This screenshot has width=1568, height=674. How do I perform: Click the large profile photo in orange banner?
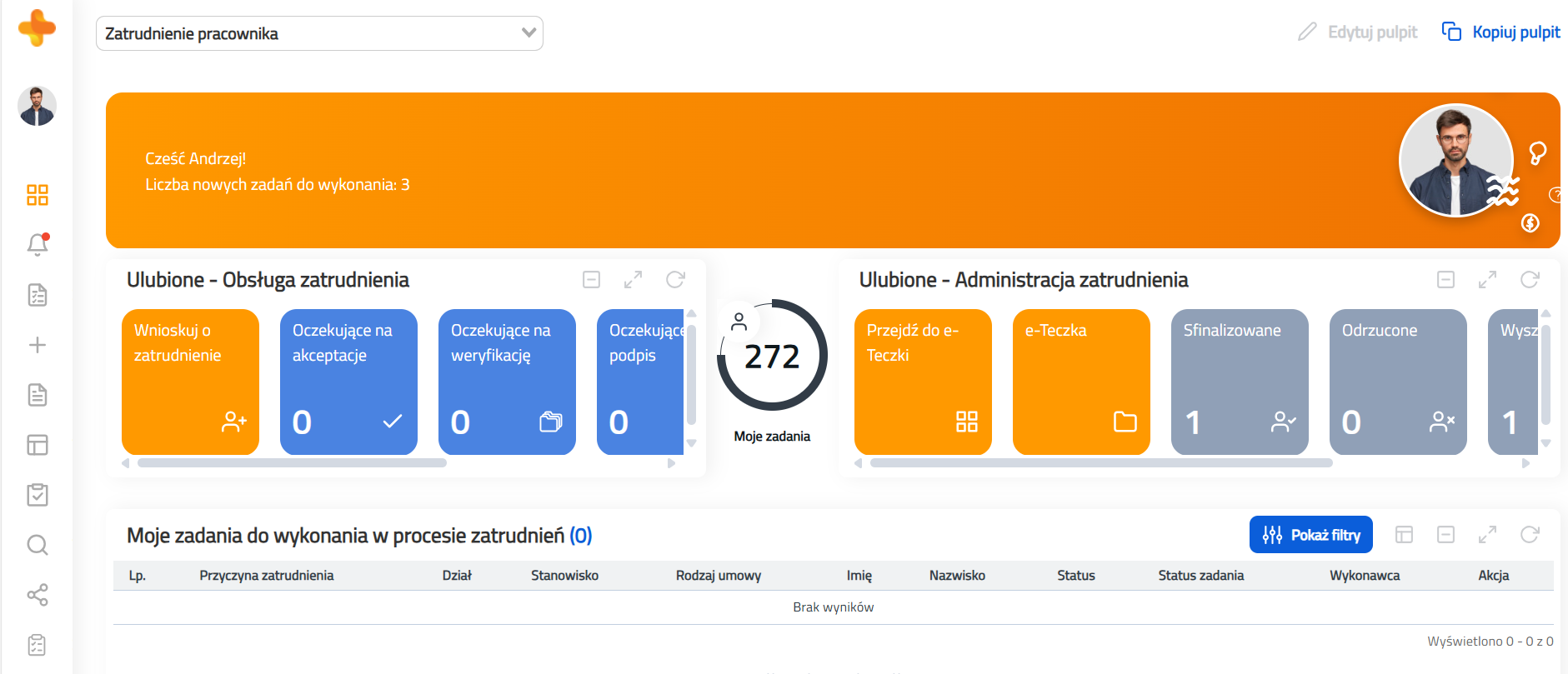pyautogui.click(x=1455, y=160)
